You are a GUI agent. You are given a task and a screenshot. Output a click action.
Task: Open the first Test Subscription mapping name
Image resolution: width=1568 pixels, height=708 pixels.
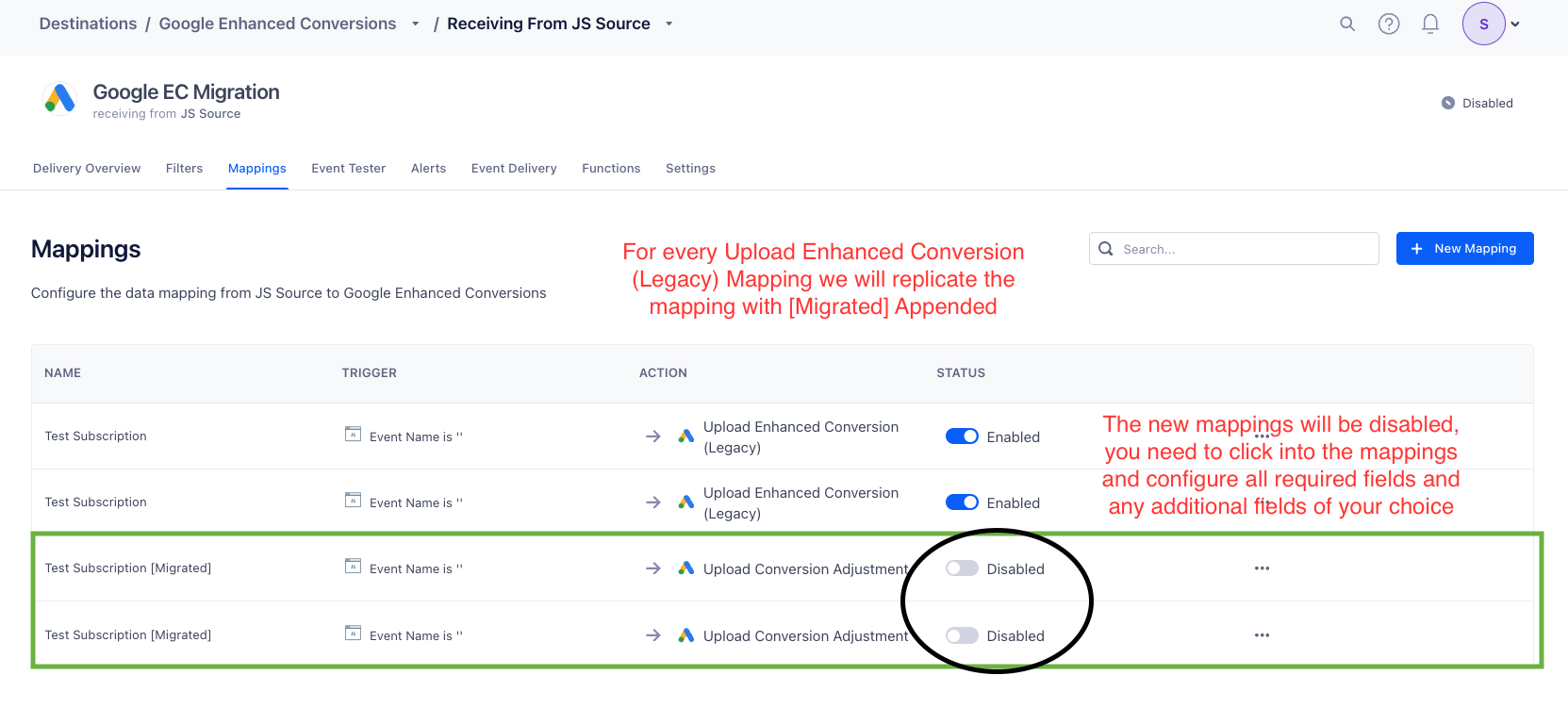95,436
